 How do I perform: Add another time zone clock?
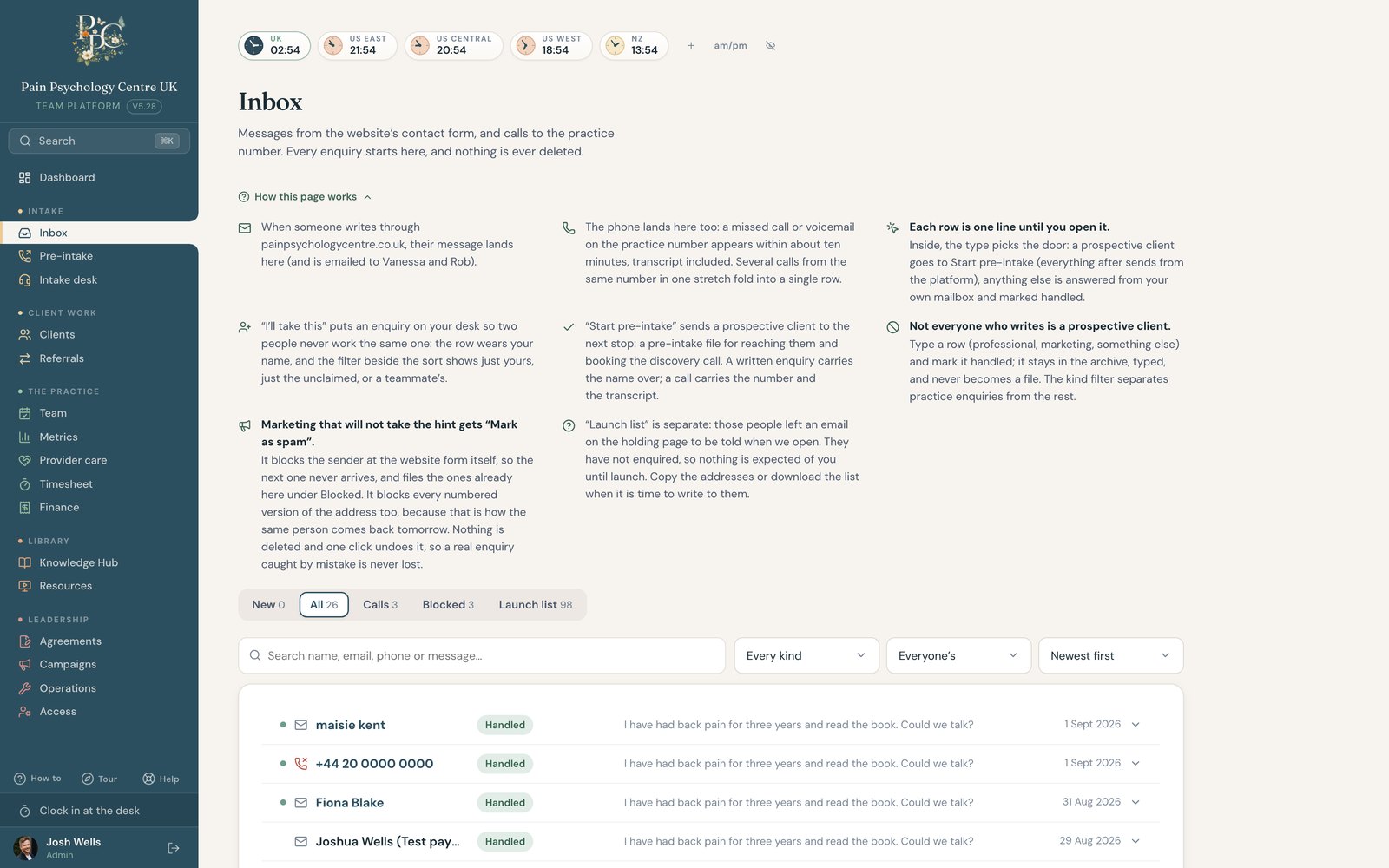(x=691, y=46)
